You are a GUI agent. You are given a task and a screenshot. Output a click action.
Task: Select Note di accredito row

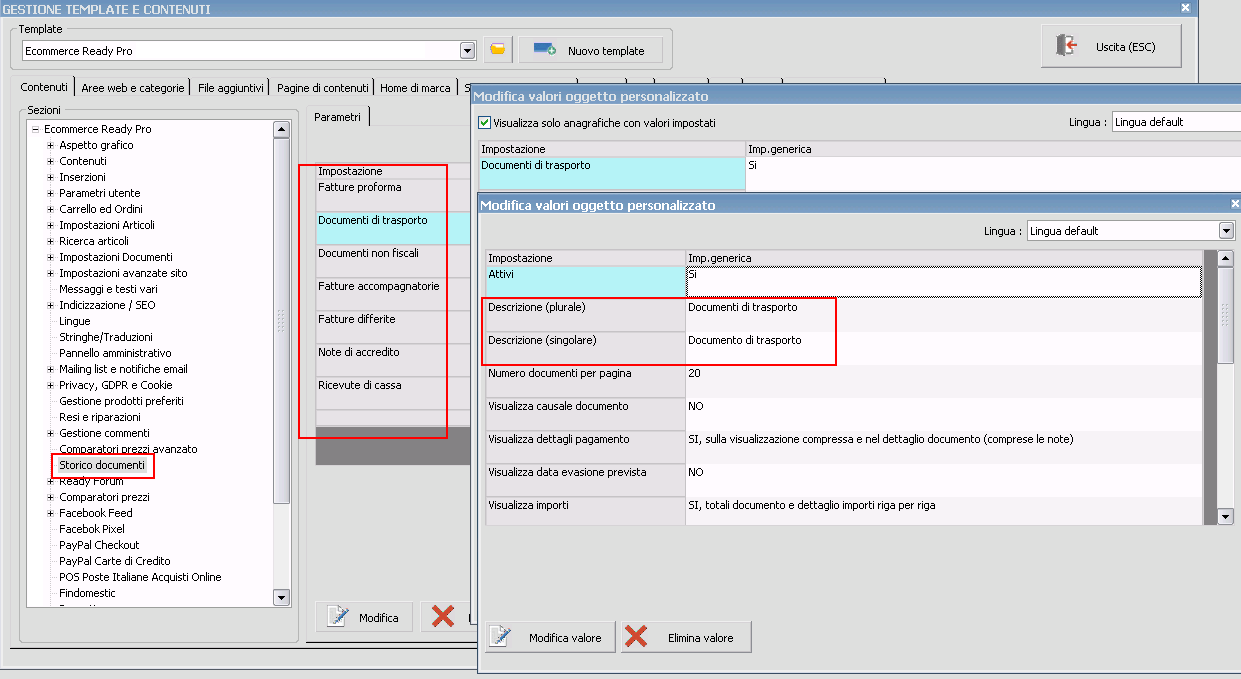[x=393, y=360]
